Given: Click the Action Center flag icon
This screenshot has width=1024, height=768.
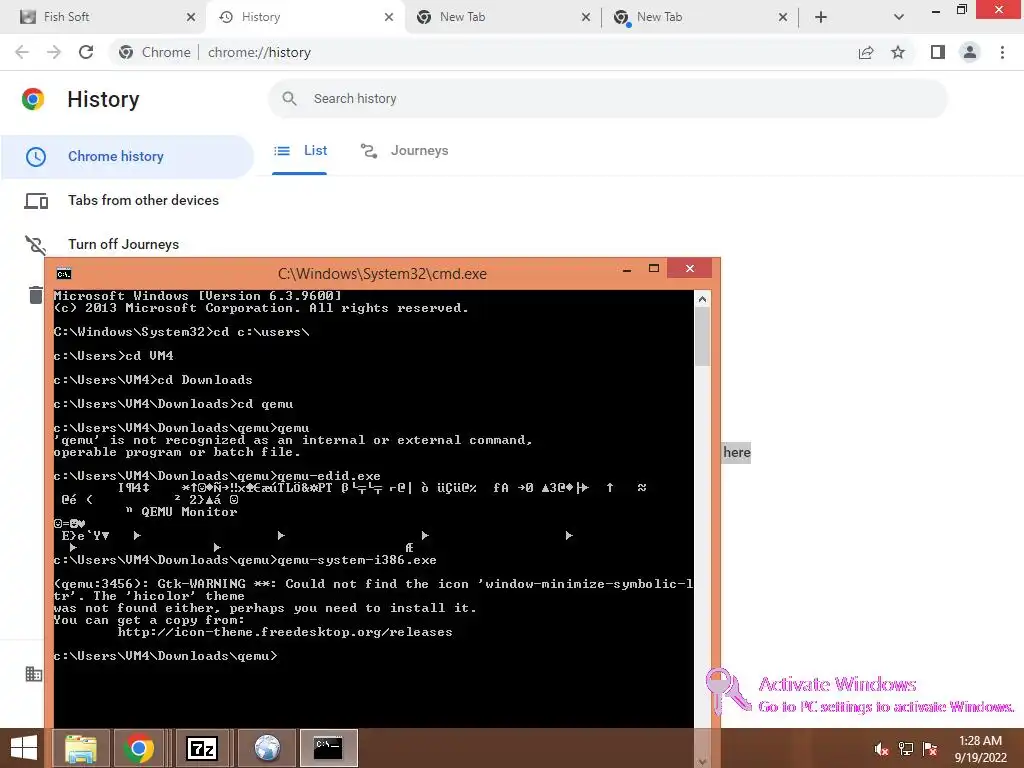Looking at the screenshot, I should (930, 750).
